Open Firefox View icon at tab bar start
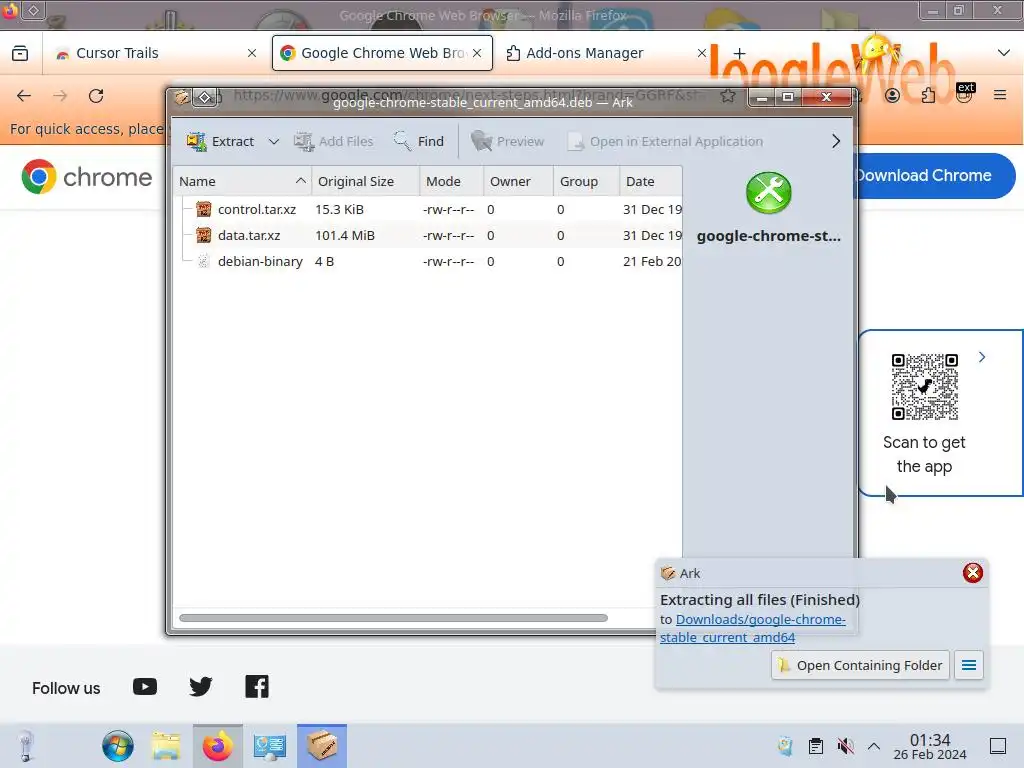This screenshot has width=1024, height=768. tap(20, 53)
